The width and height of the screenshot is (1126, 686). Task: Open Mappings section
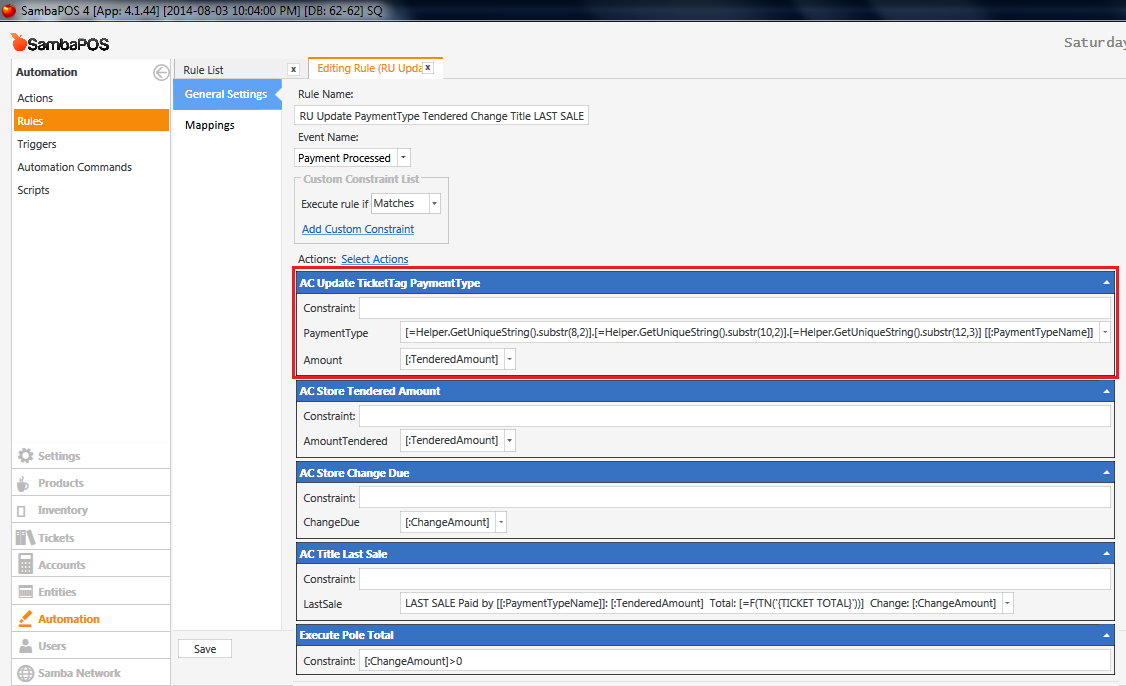pyautogui.click(x=210, y=125)
